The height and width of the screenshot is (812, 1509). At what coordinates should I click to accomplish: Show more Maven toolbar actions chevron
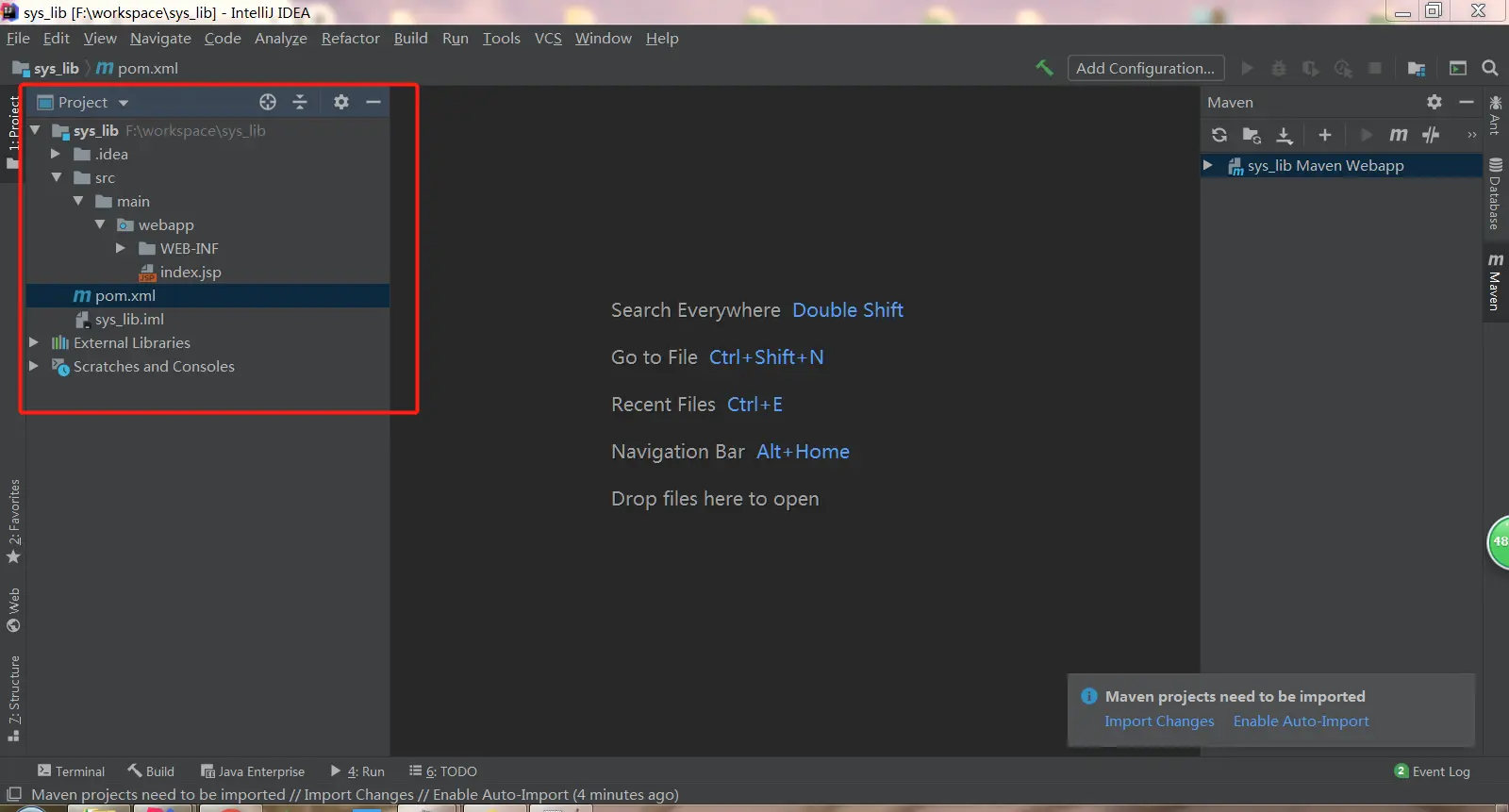(x=1471, y=135)
